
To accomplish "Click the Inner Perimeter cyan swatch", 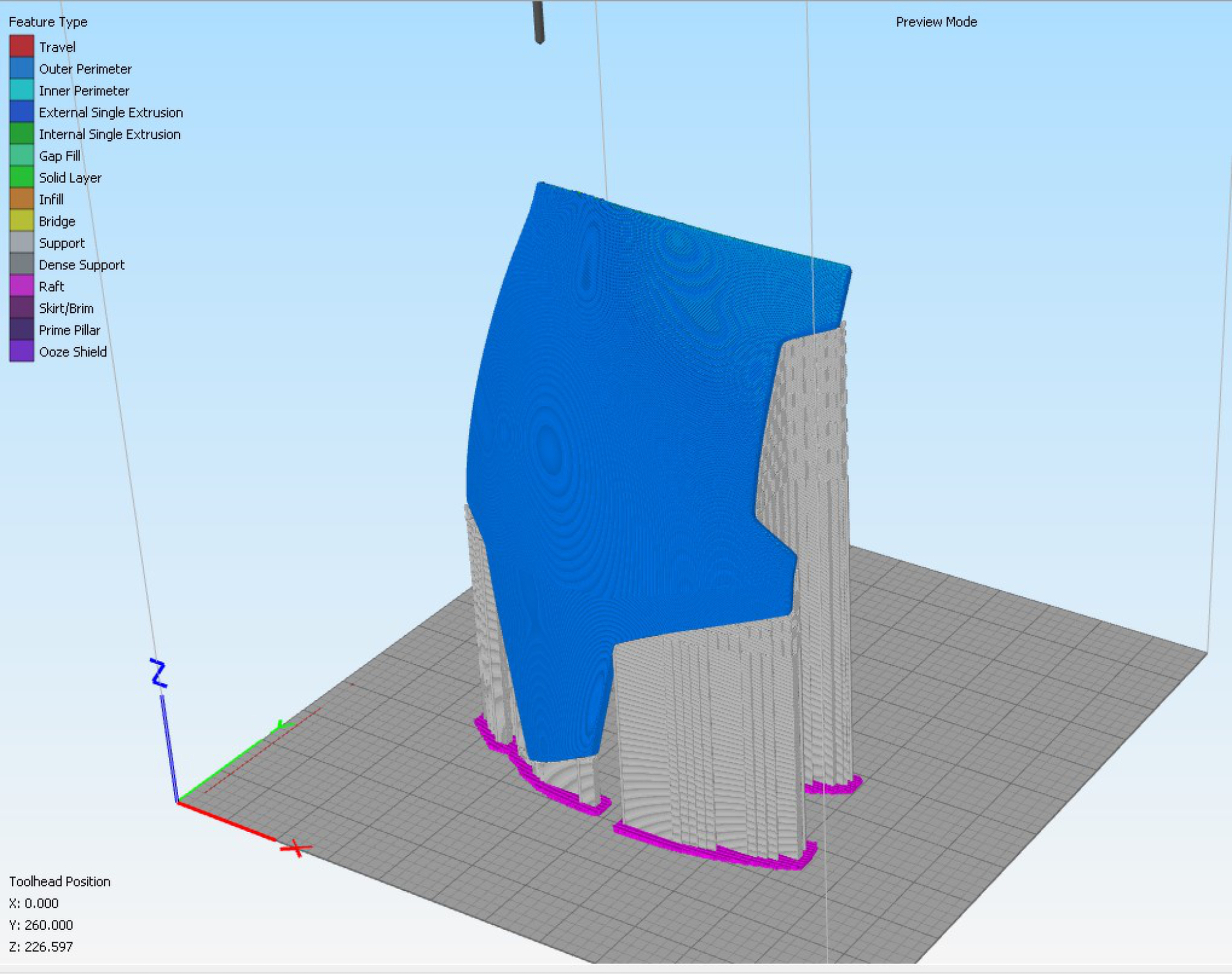I will (x=21, y=90).
